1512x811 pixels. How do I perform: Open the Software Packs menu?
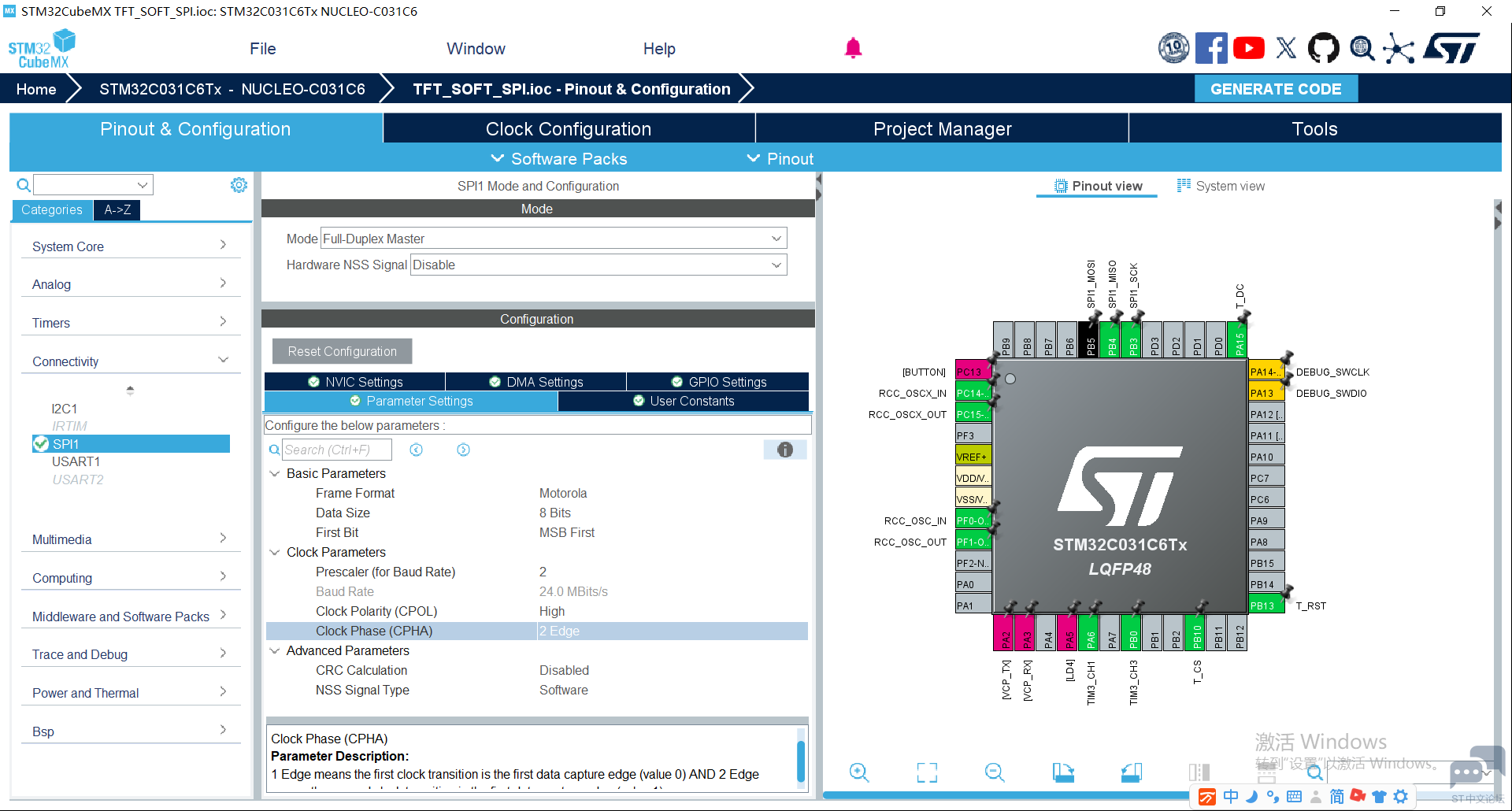click(x=559, y=159)
